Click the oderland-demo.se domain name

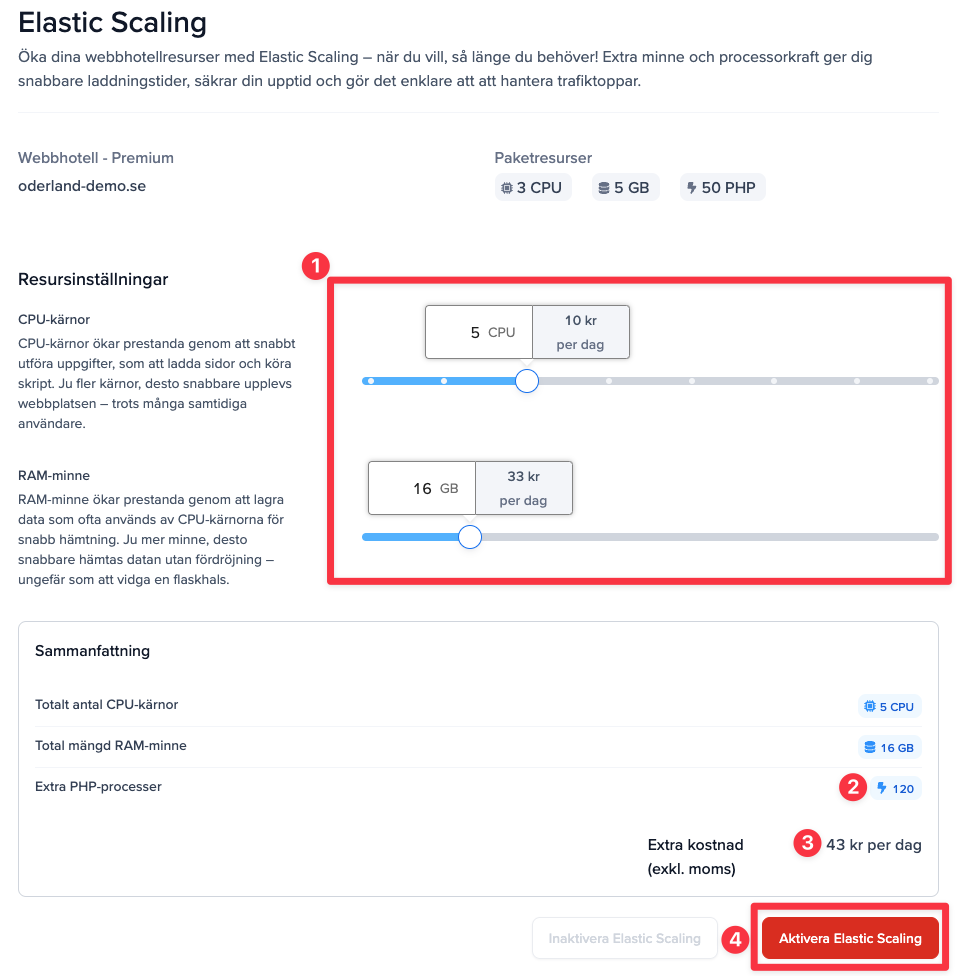click(82, 185)
